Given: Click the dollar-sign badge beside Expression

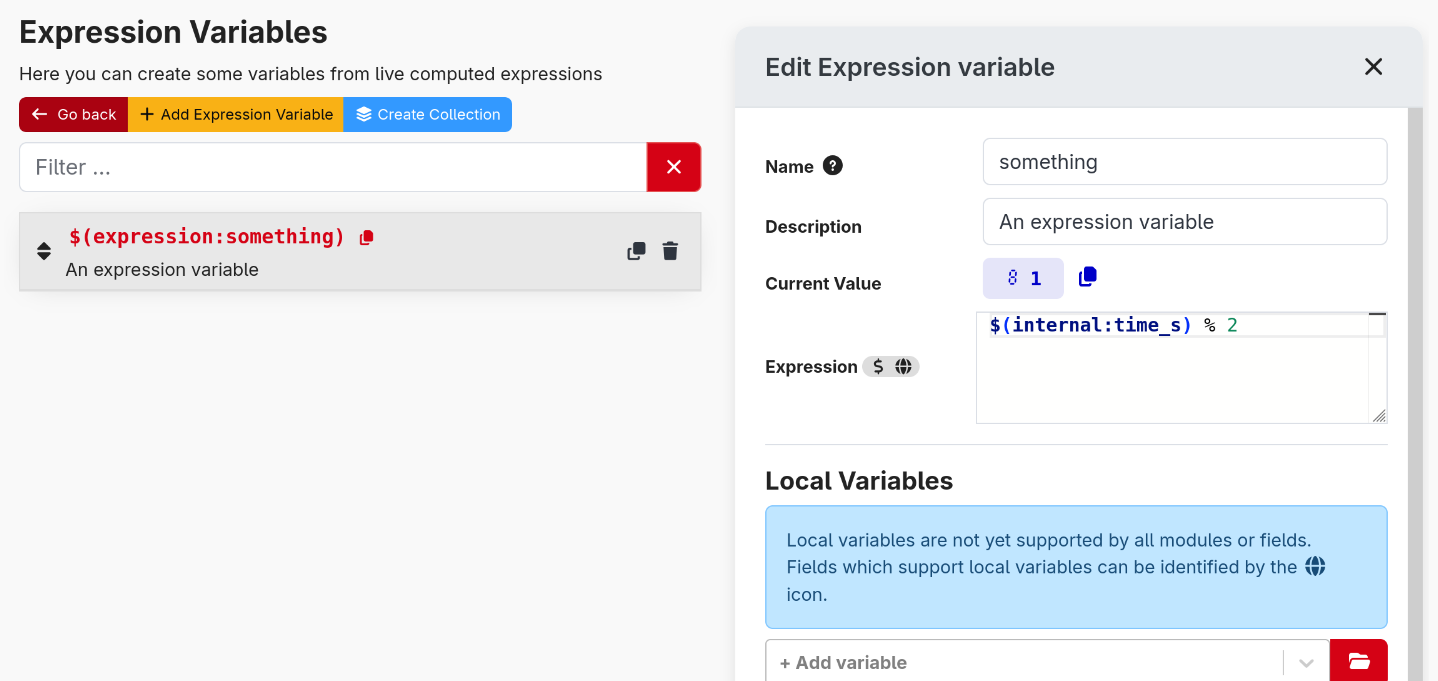Looking at the screenshot, I should pyautogui.click(x=879, y=366).
